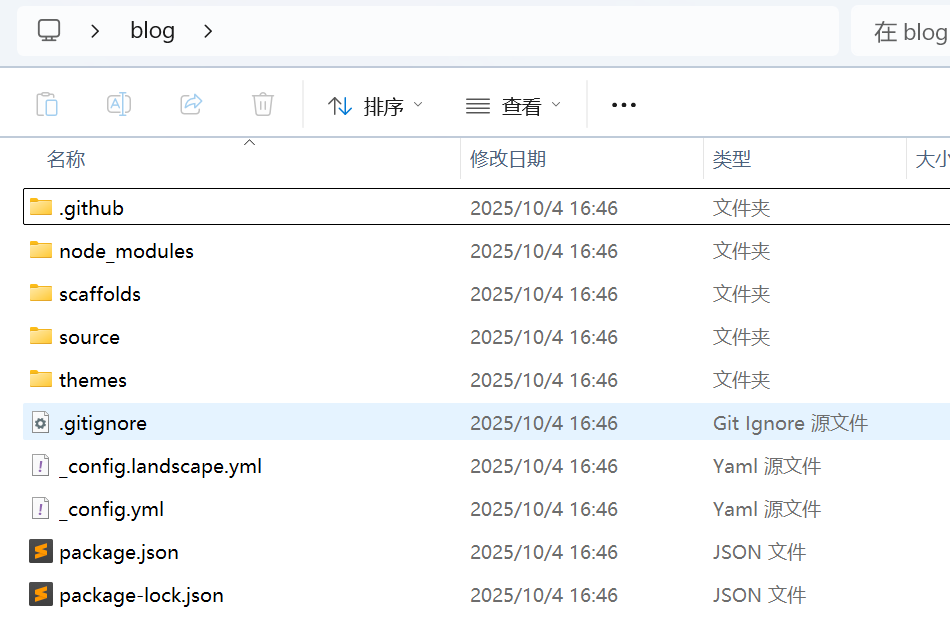Image resolution: width=950 pixels, height=644 pixels.
Task: Click the This PC monitor icon
Action: click(x=49, y=31)
